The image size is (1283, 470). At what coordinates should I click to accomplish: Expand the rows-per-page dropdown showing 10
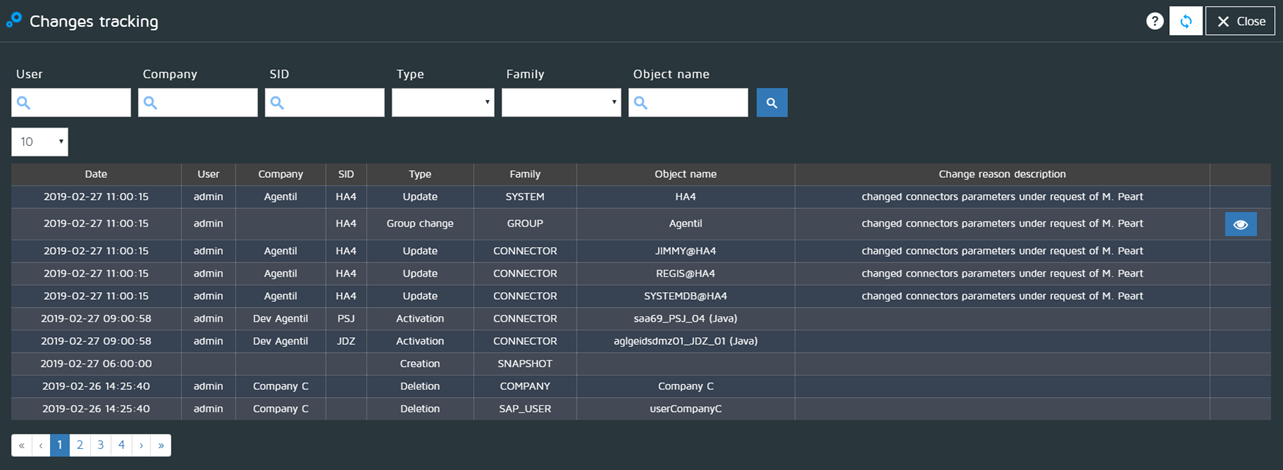(x=39, y=142)
